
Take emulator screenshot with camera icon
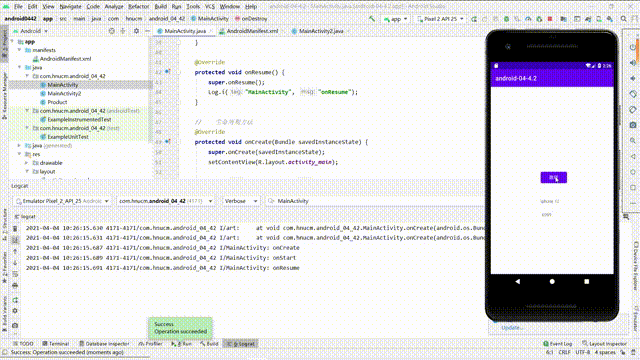click(x=633, y=125)
